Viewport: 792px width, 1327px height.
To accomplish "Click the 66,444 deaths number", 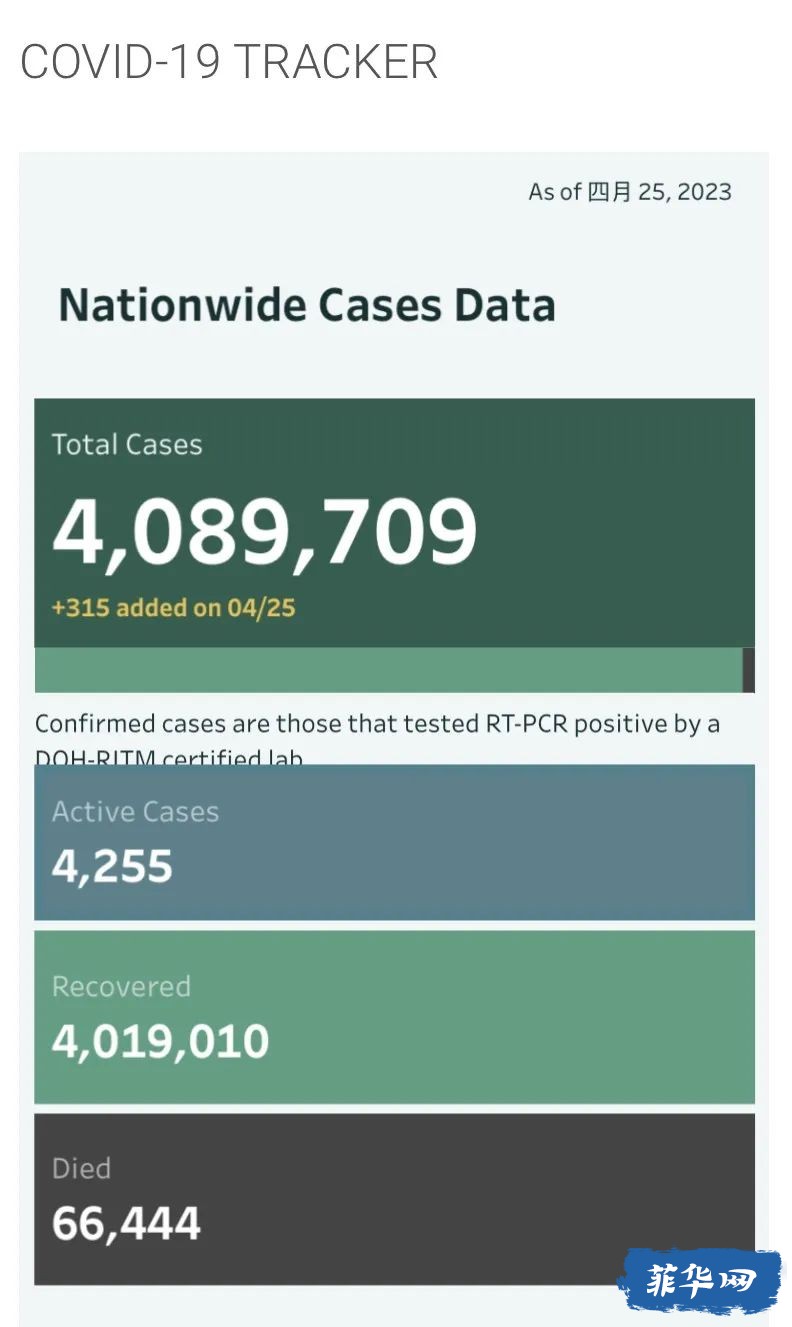I will [x=126, y=1224].
